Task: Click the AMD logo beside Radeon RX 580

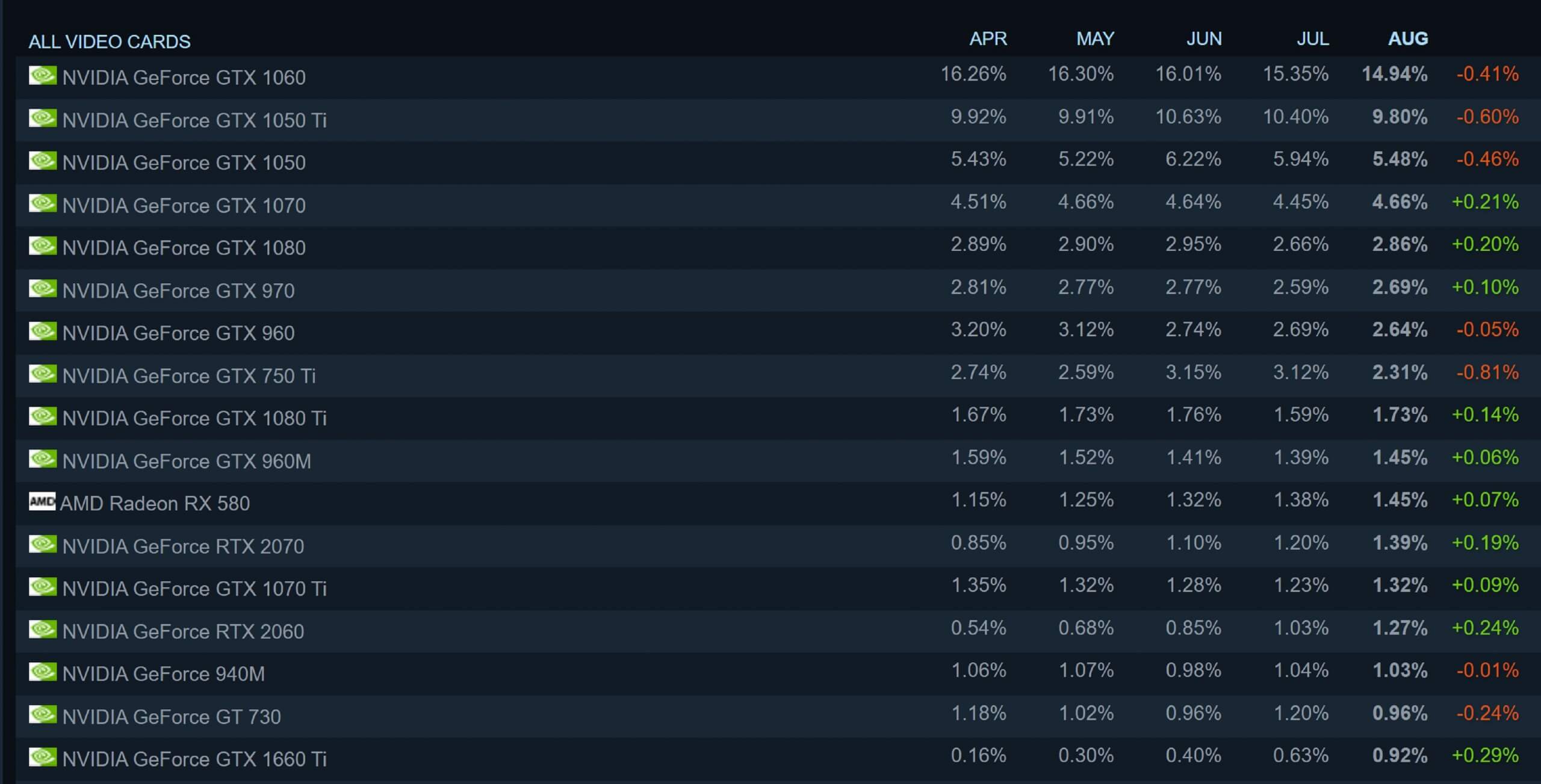Action: [42, 501]
